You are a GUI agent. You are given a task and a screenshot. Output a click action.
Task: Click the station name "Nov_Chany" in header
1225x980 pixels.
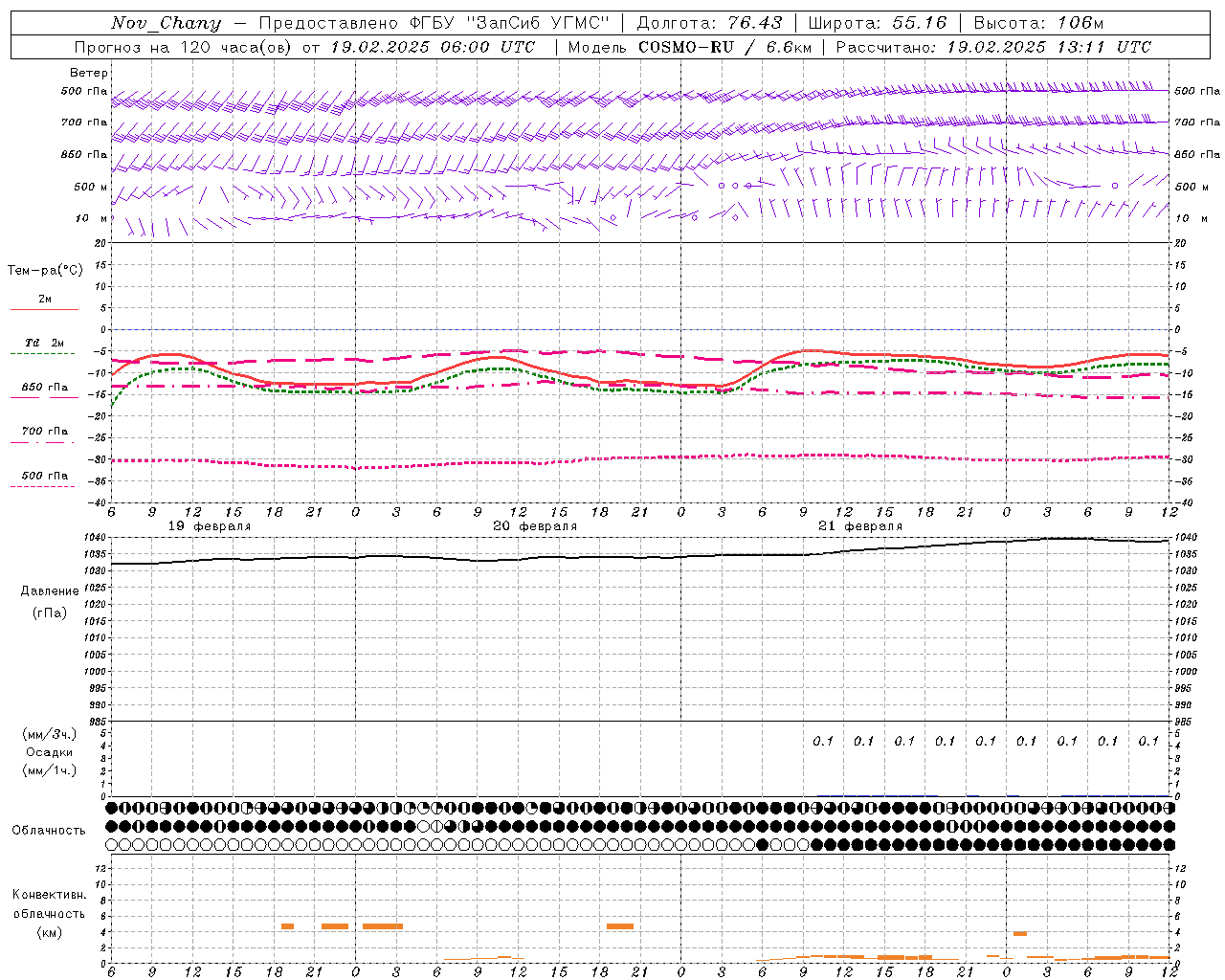pyautogui.click(x=166, y=23)
